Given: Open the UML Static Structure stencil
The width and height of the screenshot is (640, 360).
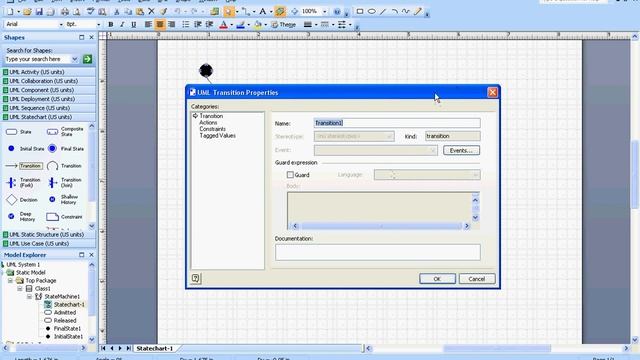Looking at the screenshot, I should coord(49,234).
